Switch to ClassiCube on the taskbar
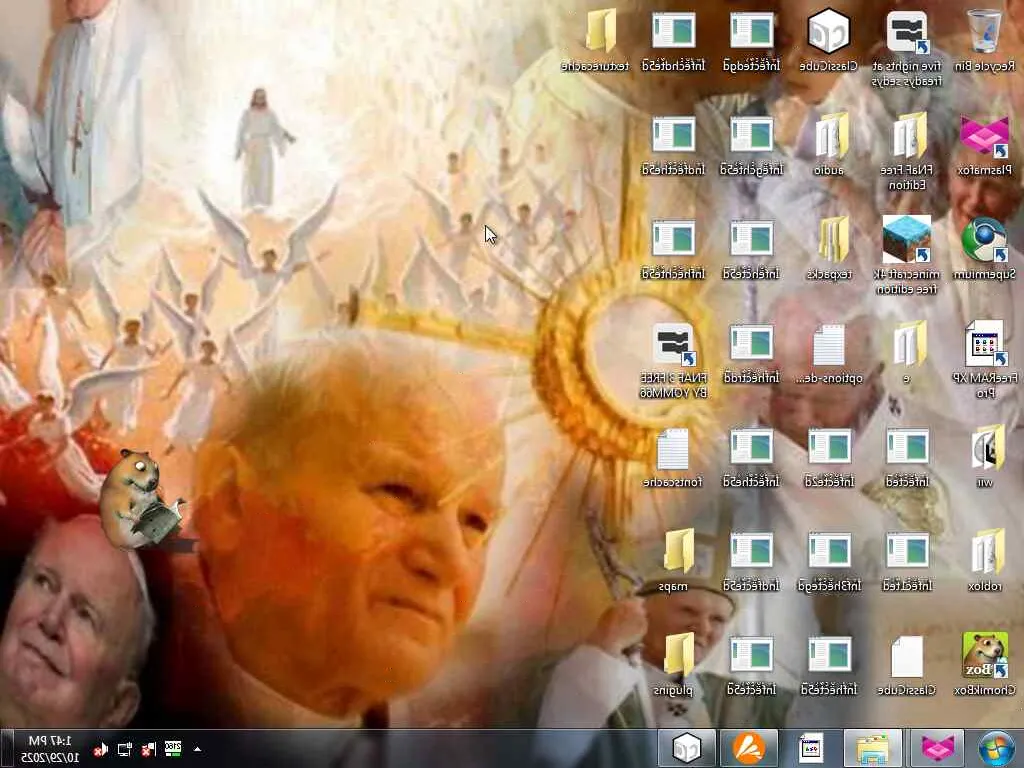The height and width of the screenshot is (768, 1024). pos(687,748)
